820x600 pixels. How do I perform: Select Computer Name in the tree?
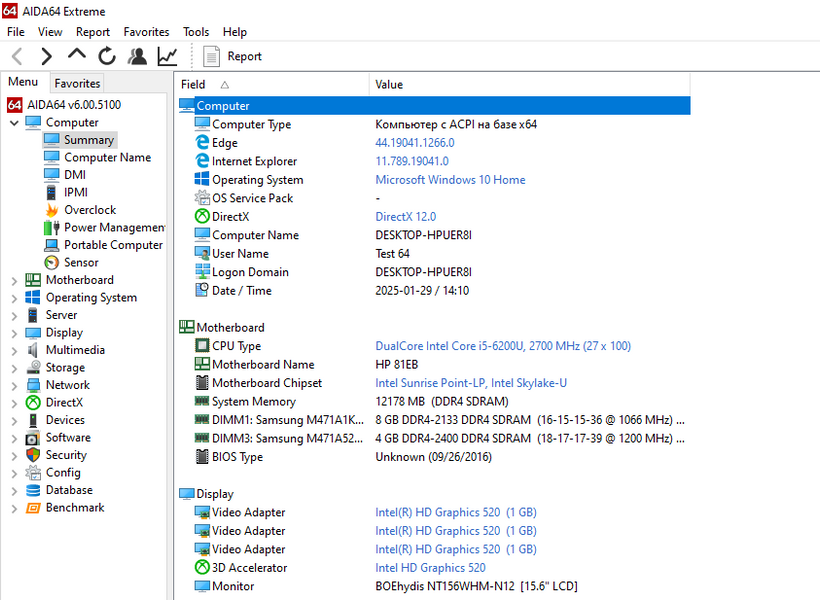click(107, 157)
